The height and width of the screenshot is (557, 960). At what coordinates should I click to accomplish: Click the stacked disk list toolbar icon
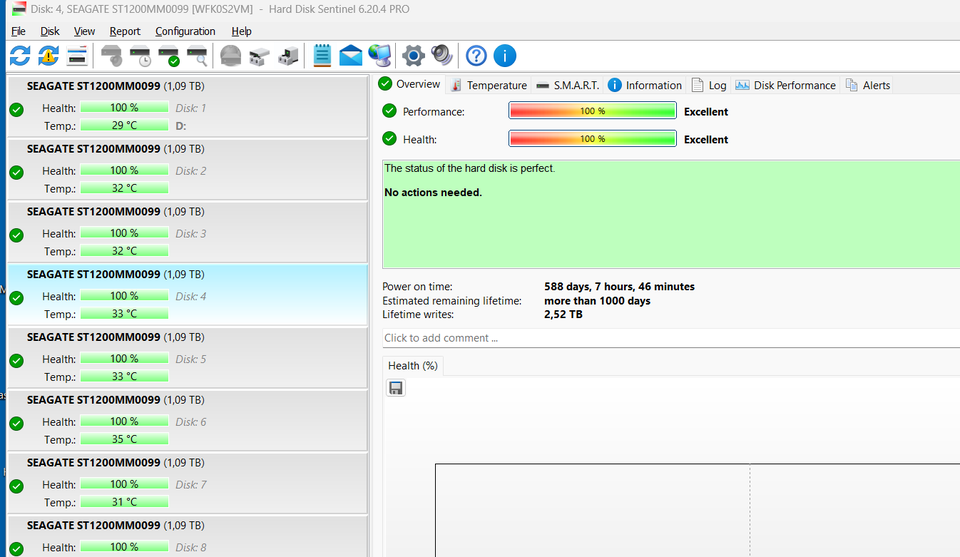point(77,56)
